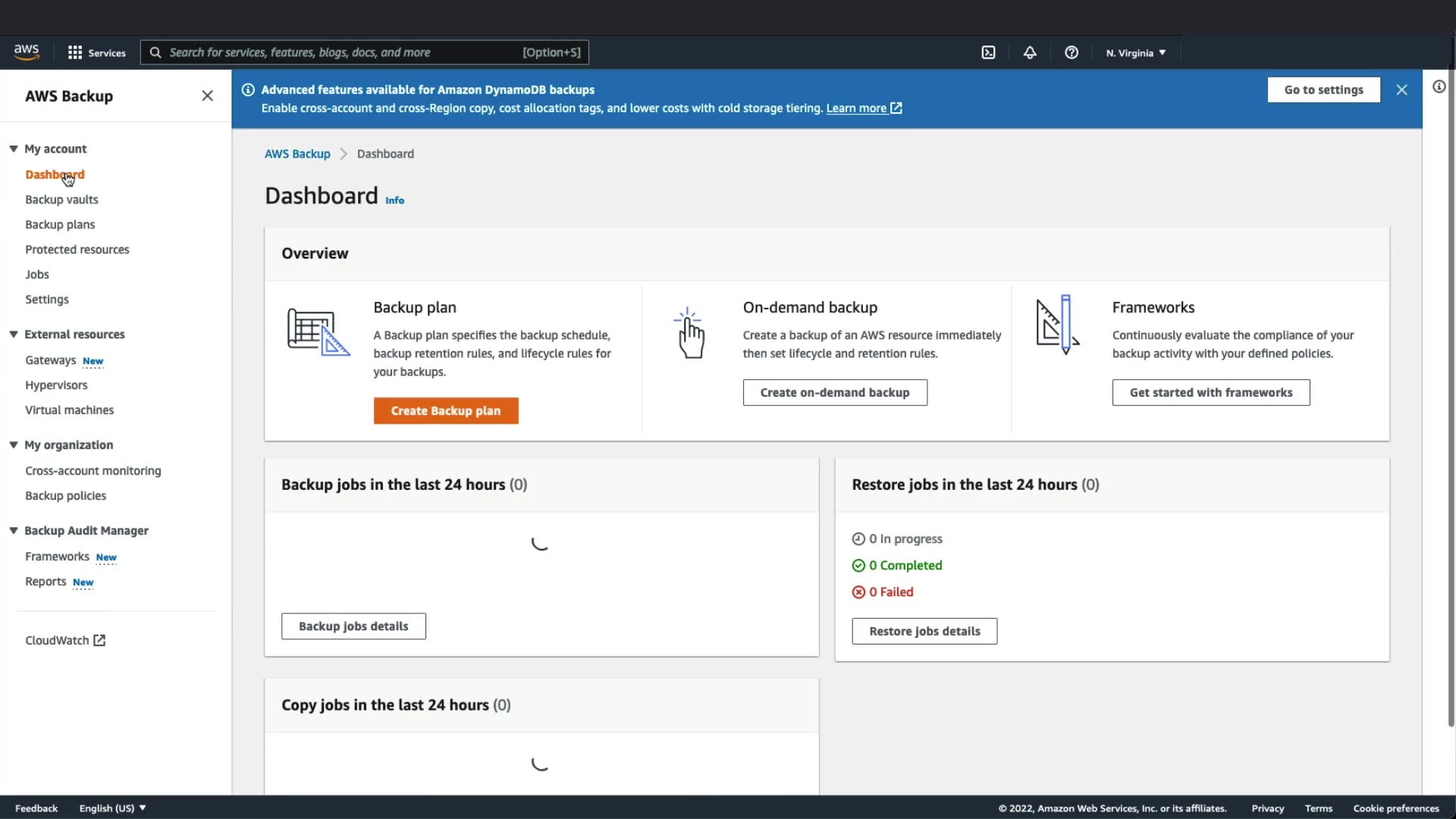1456x819 pixels.
Task: Open CloudWatch external link in sidebar
Action: (x=65, y=640)
